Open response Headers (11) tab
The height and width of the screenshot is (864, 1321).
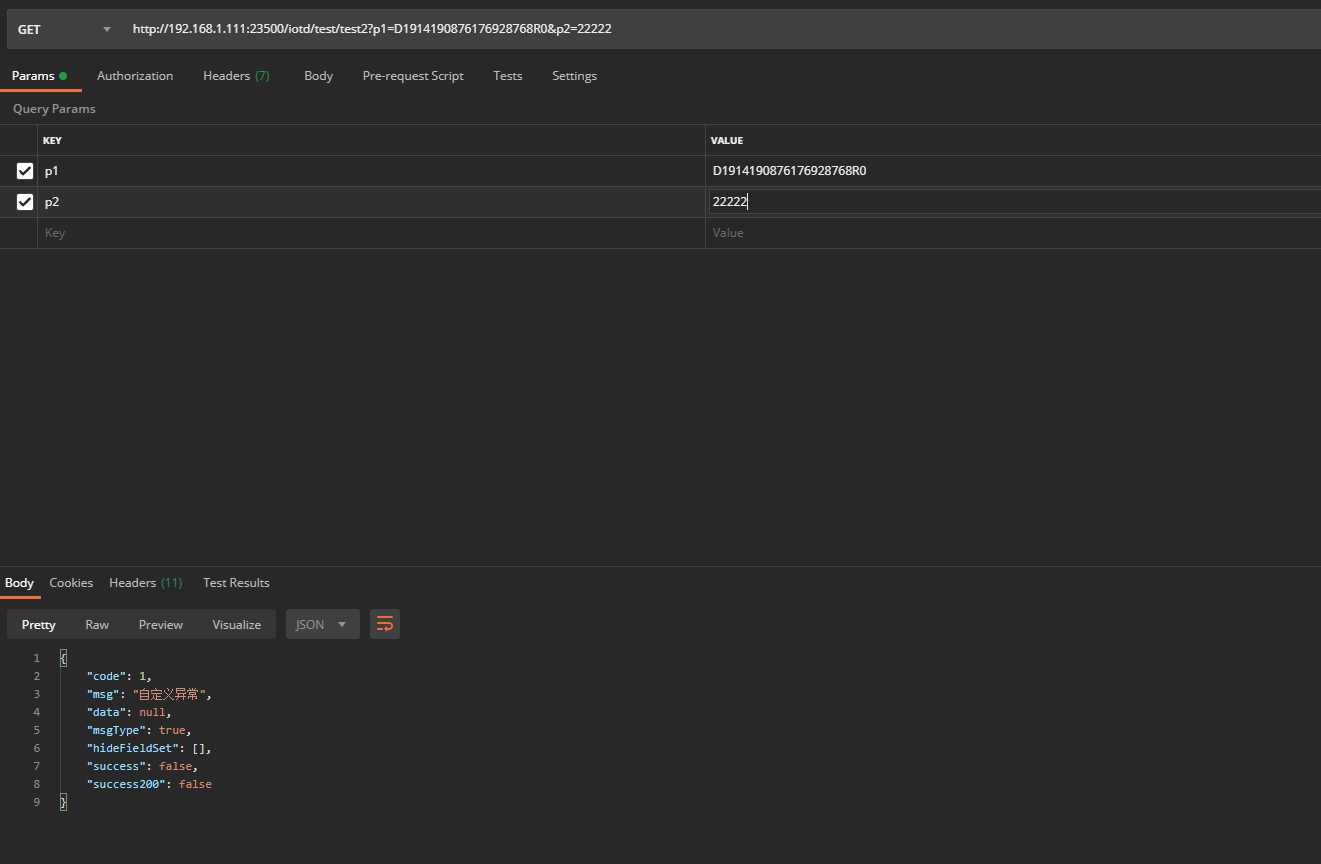coord(145,583)
